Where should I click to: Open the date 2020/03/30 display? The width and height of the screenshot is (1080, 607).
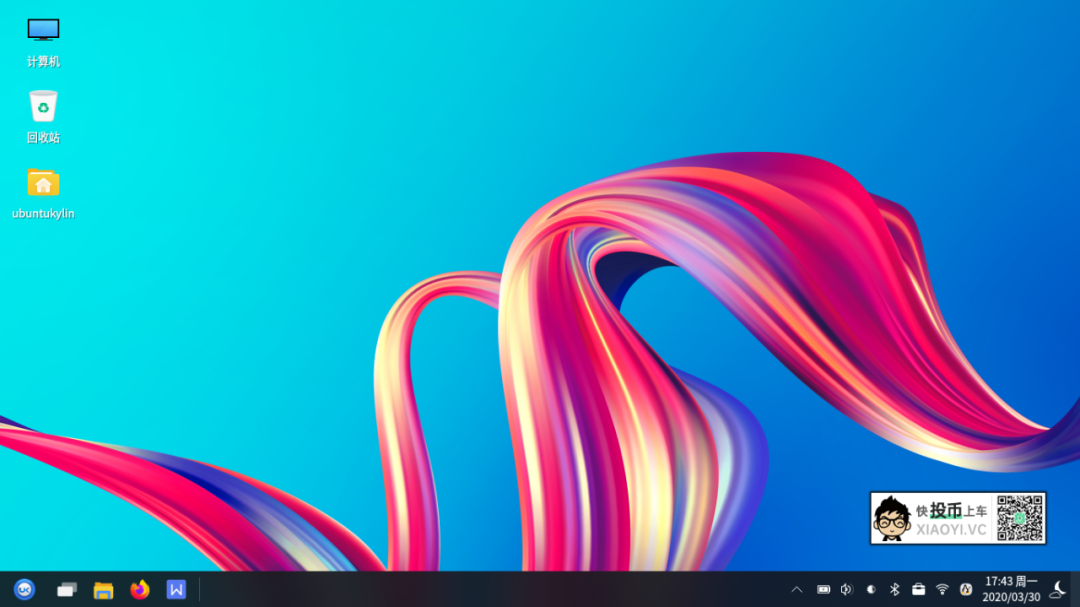click(x=1005, y=596)
